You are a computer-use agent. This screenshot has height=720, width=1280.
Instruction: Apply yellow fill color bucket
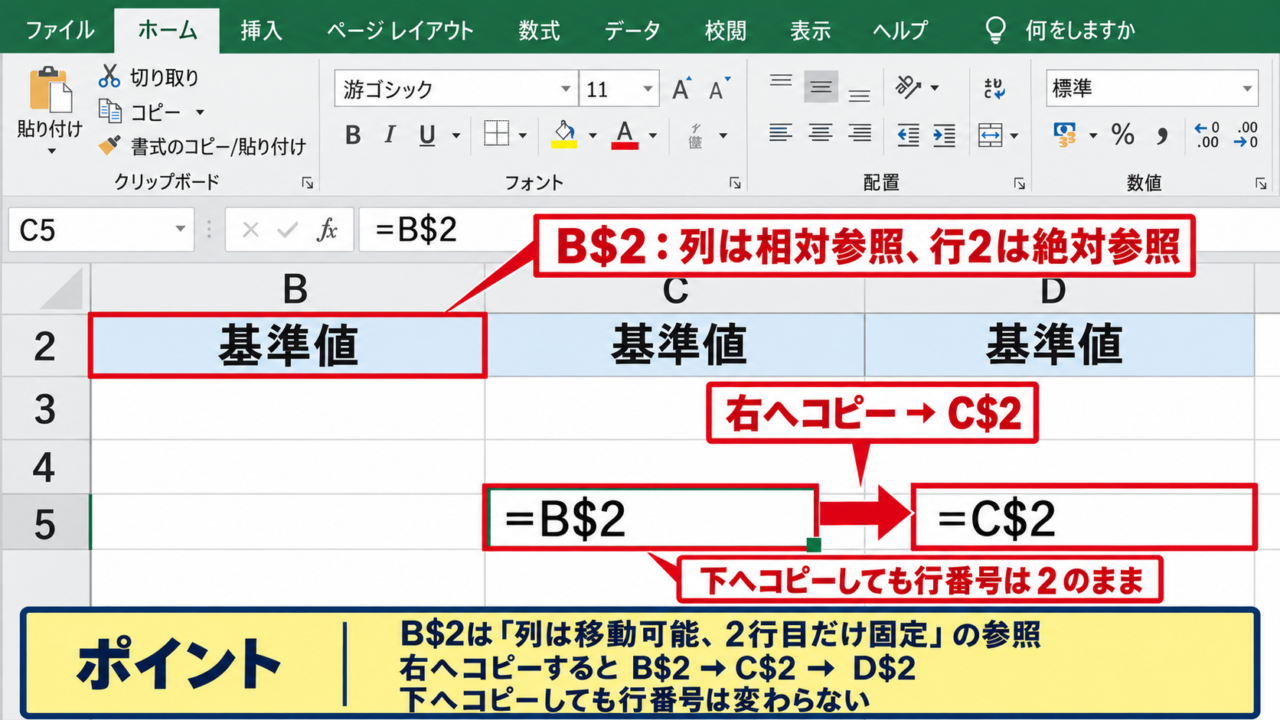pyautogui.click(x=565, y=135)
